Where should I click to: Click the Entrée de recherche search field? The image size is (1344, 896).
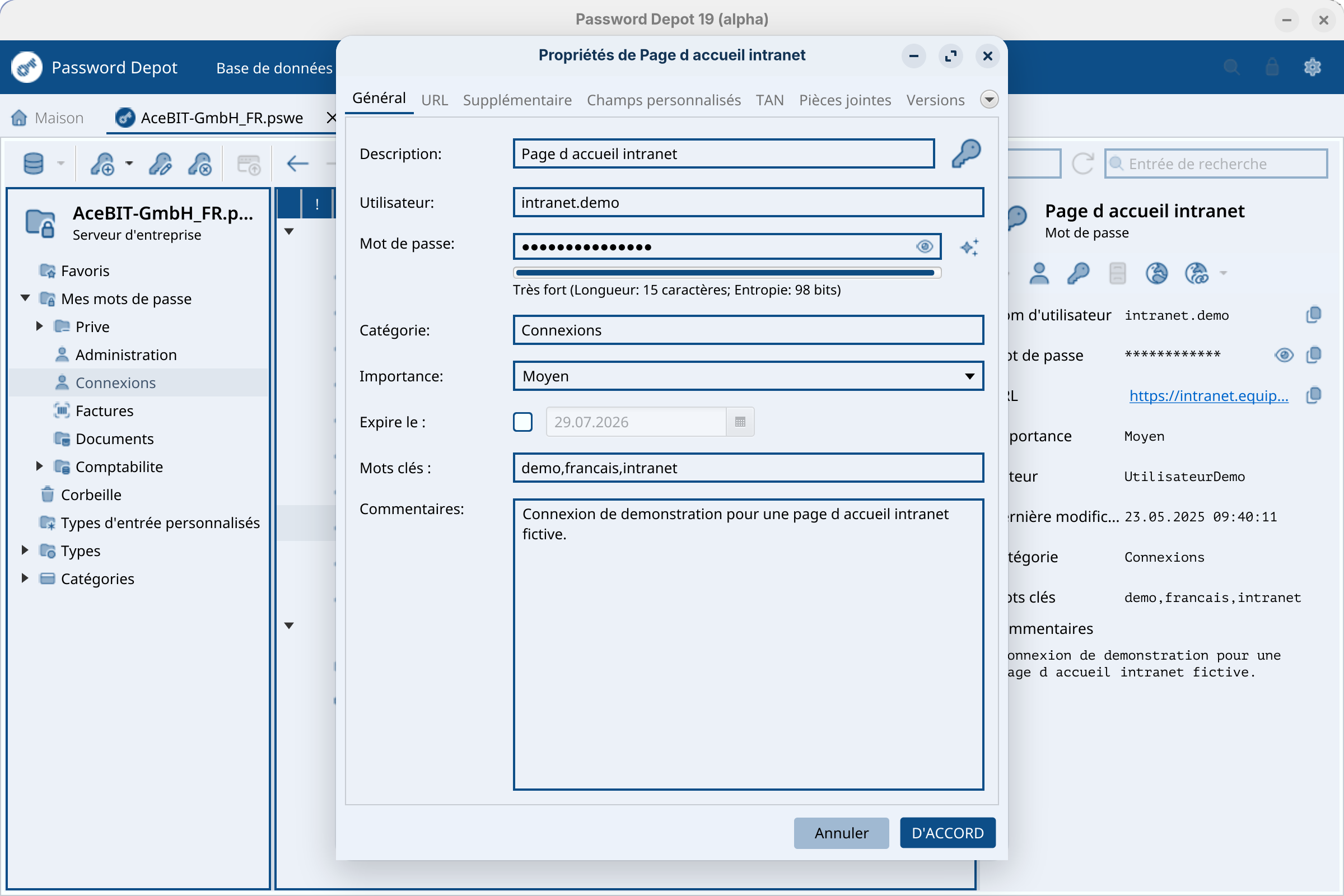tap(1215, 164)
